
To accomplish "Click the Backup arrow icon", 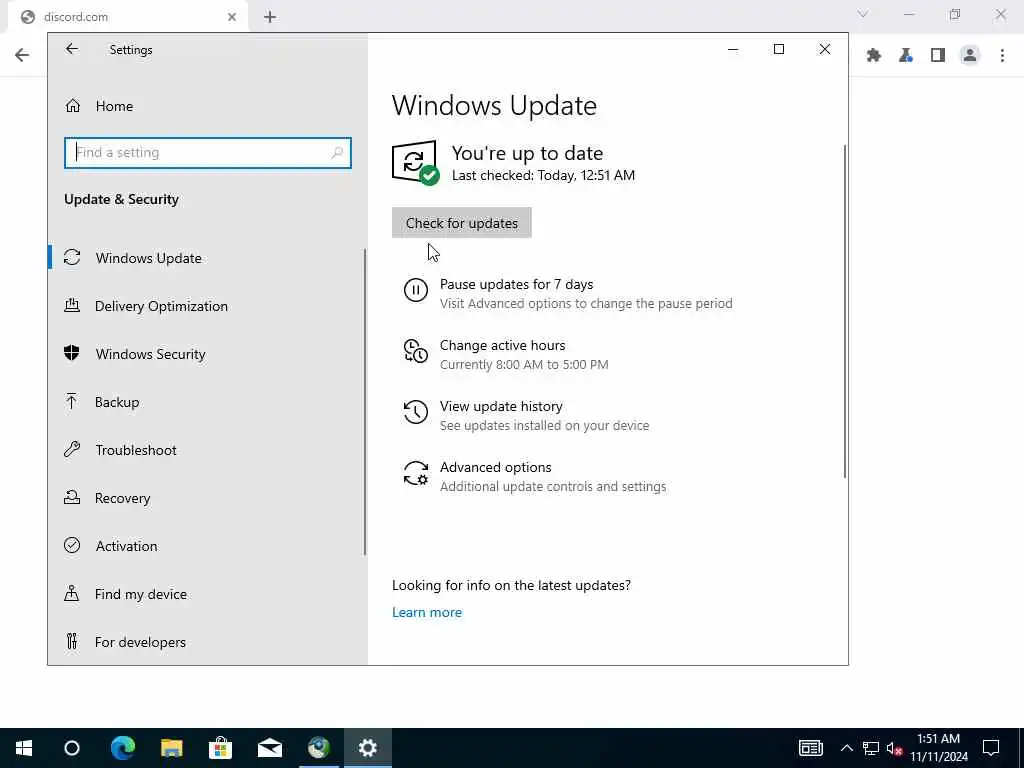I will point(72,402).
